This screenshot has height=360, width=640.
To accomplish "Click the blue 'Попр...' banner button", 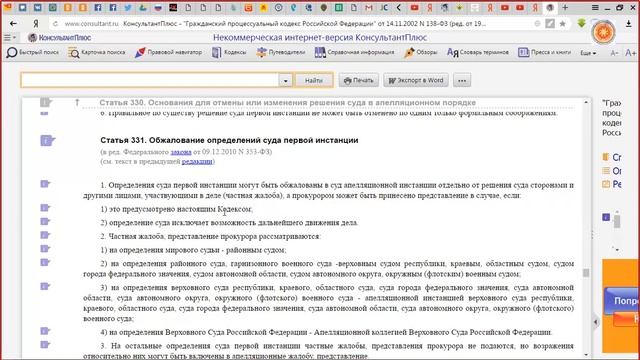I will 622,301.
